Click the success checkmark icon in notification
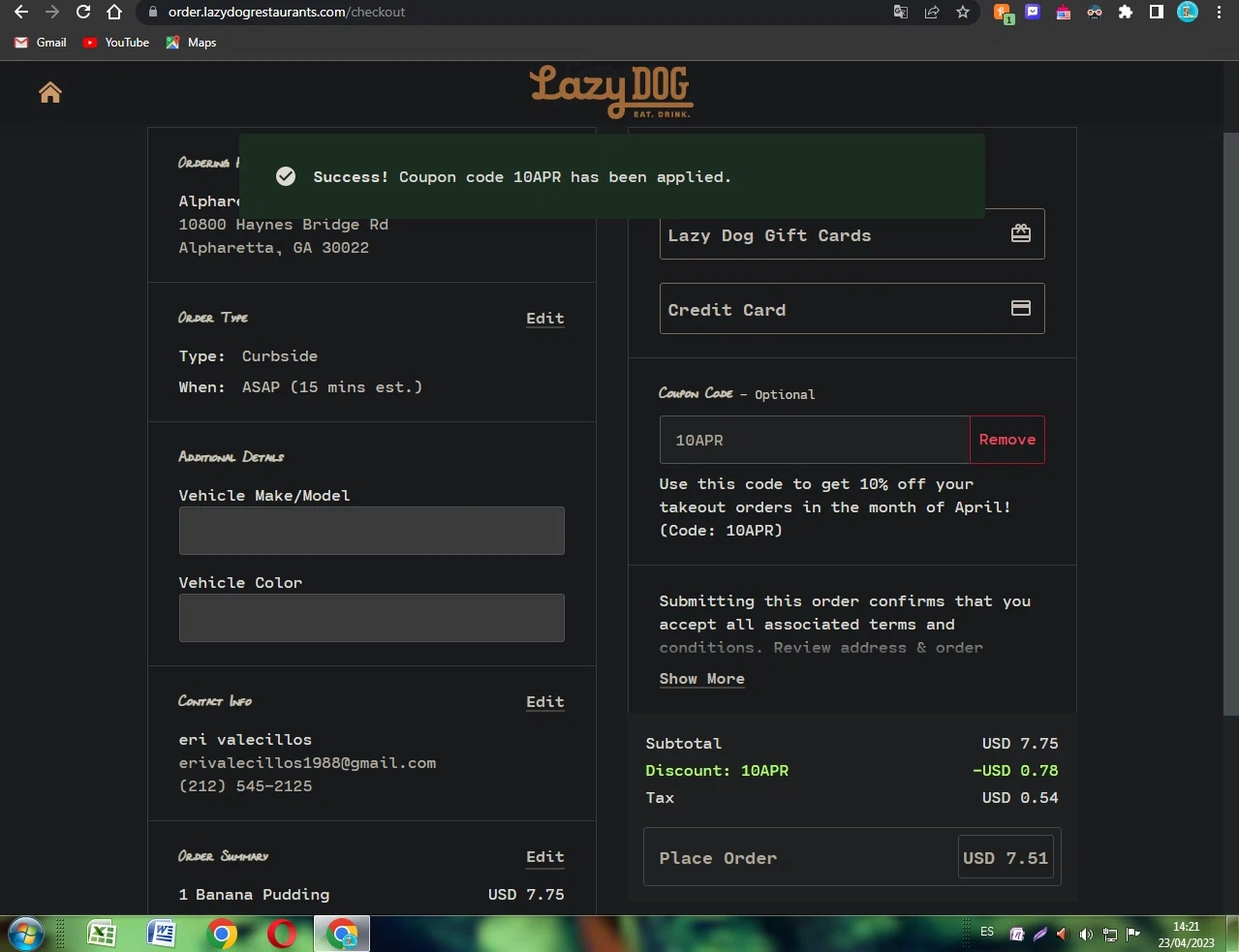The width and height of the screenshot is (1239, 952). coord(286,176)
